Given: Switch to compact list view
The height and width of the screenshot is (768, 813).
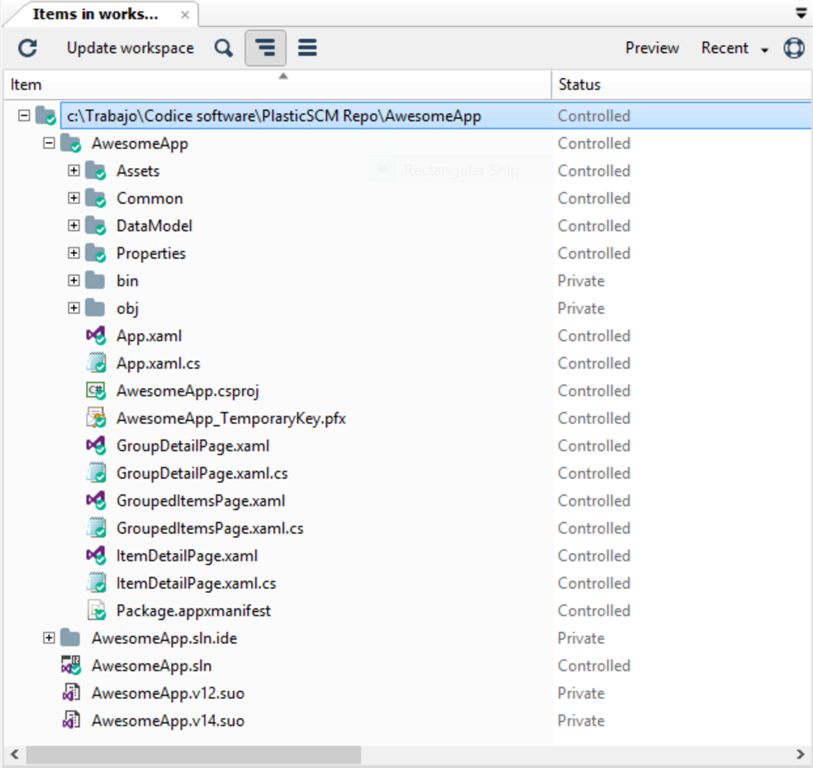Looking at the screenshot, I should point(305,47).
